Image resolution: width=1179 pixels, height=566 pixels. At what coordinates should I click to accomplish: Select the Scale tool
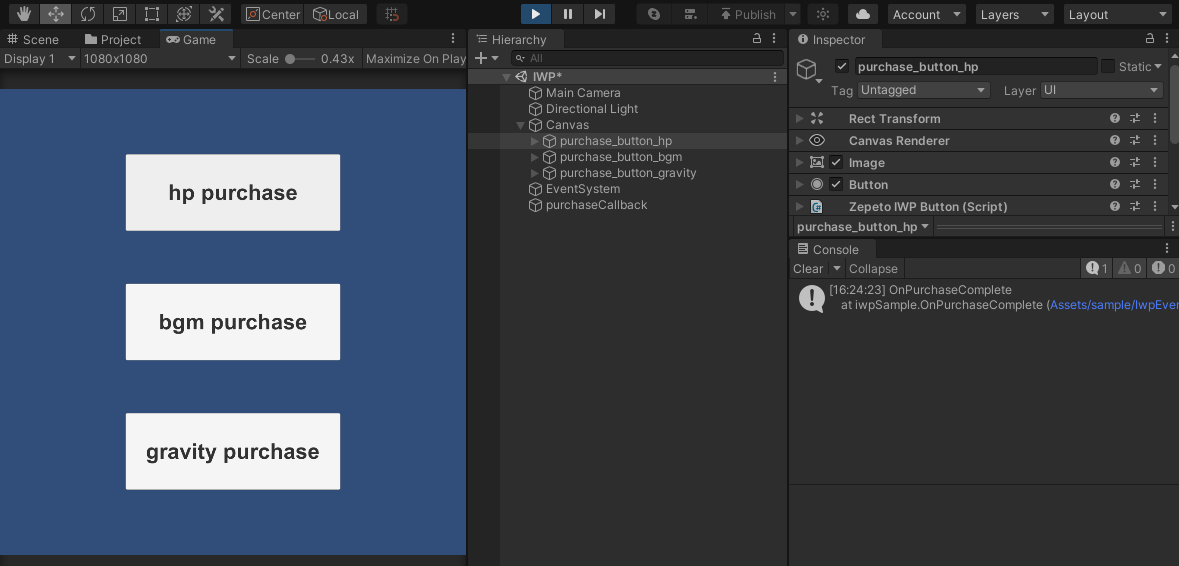point(120,14)
